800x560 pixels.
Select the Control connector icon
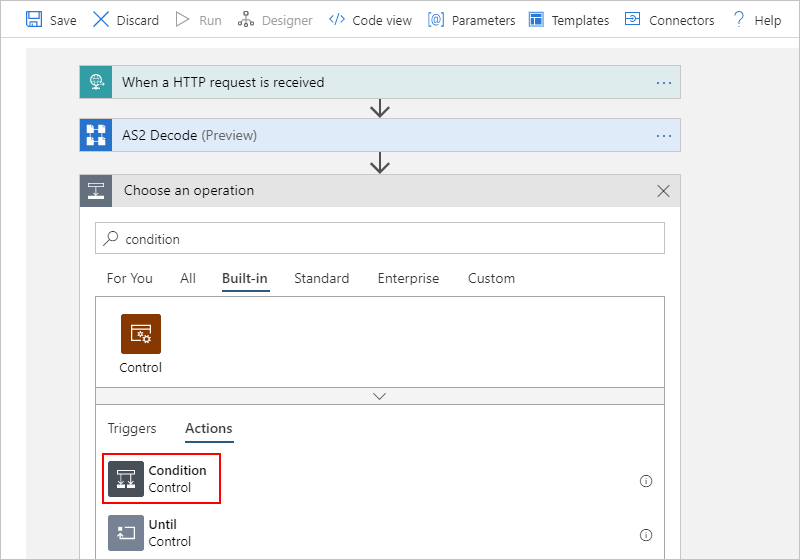click(x=141, y=334)
